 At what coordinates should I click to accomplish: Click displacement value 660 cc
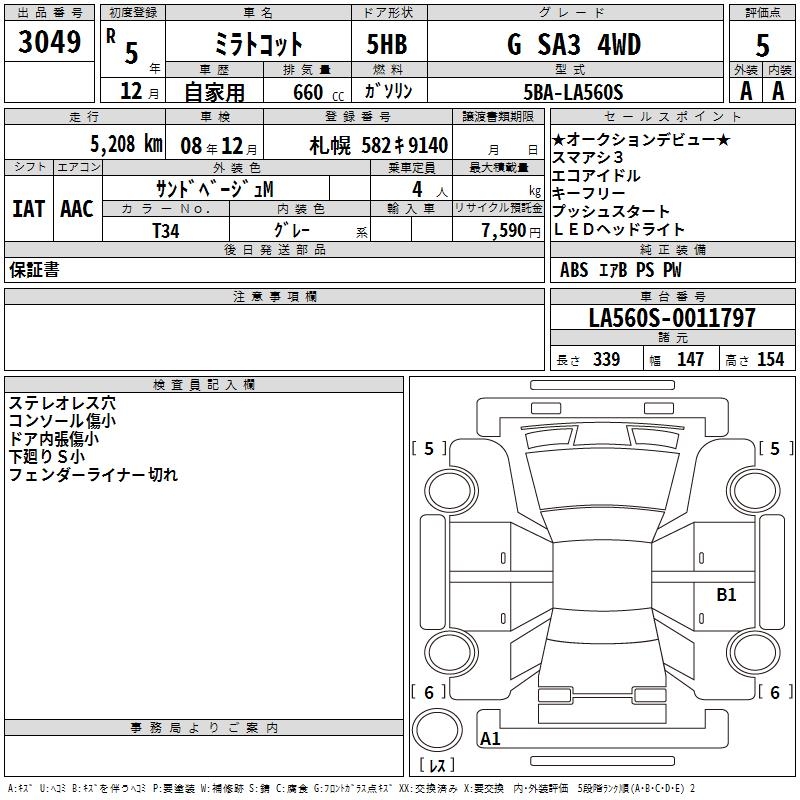click(318, 93)
